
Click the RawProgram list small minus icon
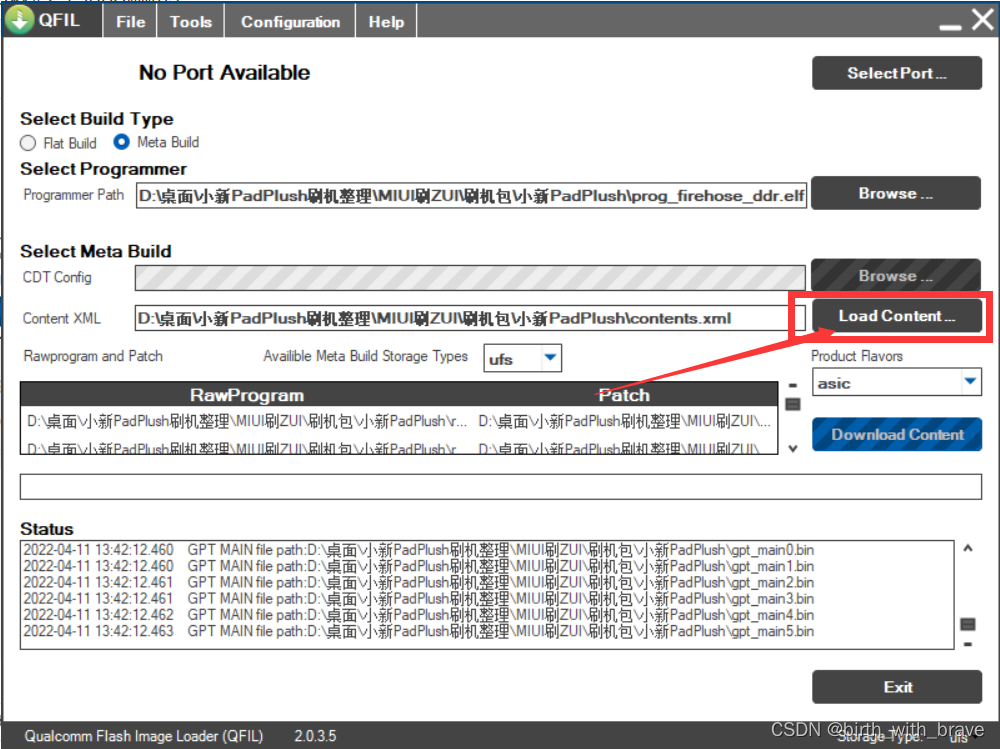pos(793,385)
